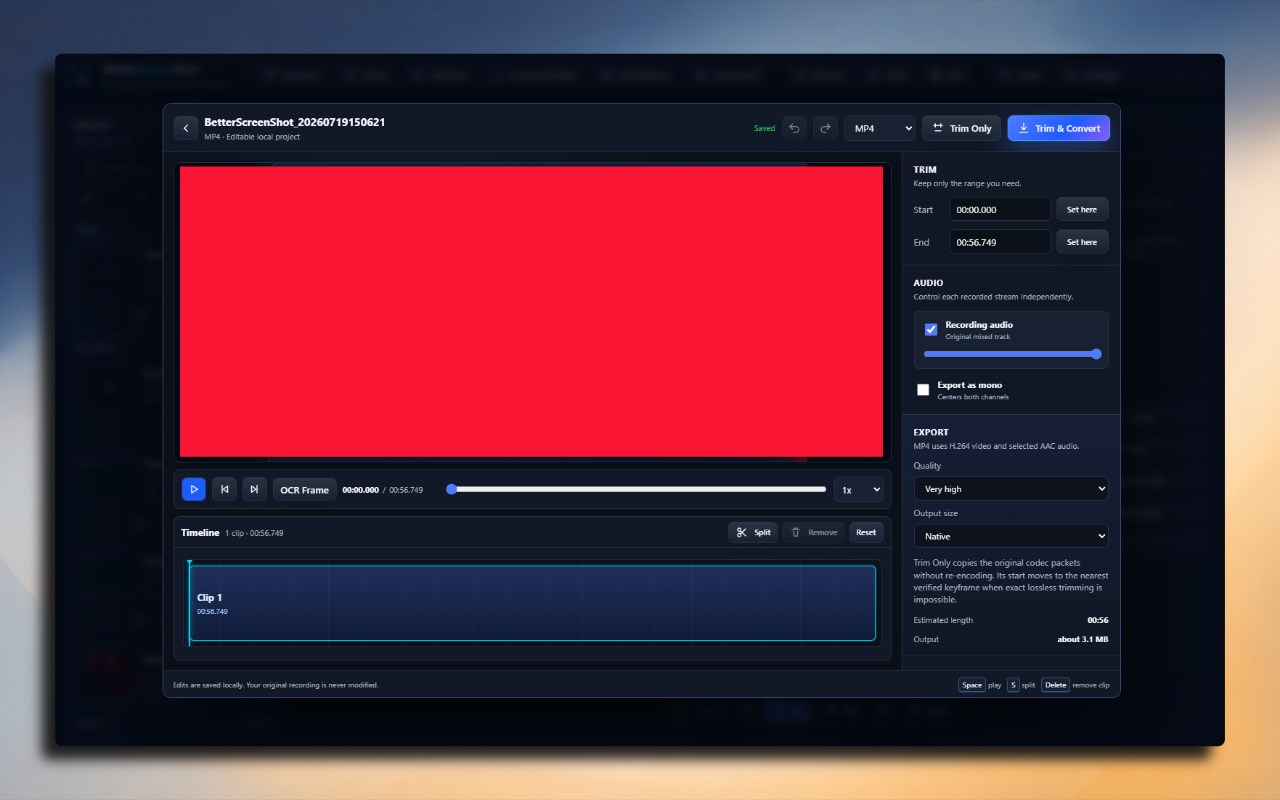Go back using the left chevron button

point(185,128)
